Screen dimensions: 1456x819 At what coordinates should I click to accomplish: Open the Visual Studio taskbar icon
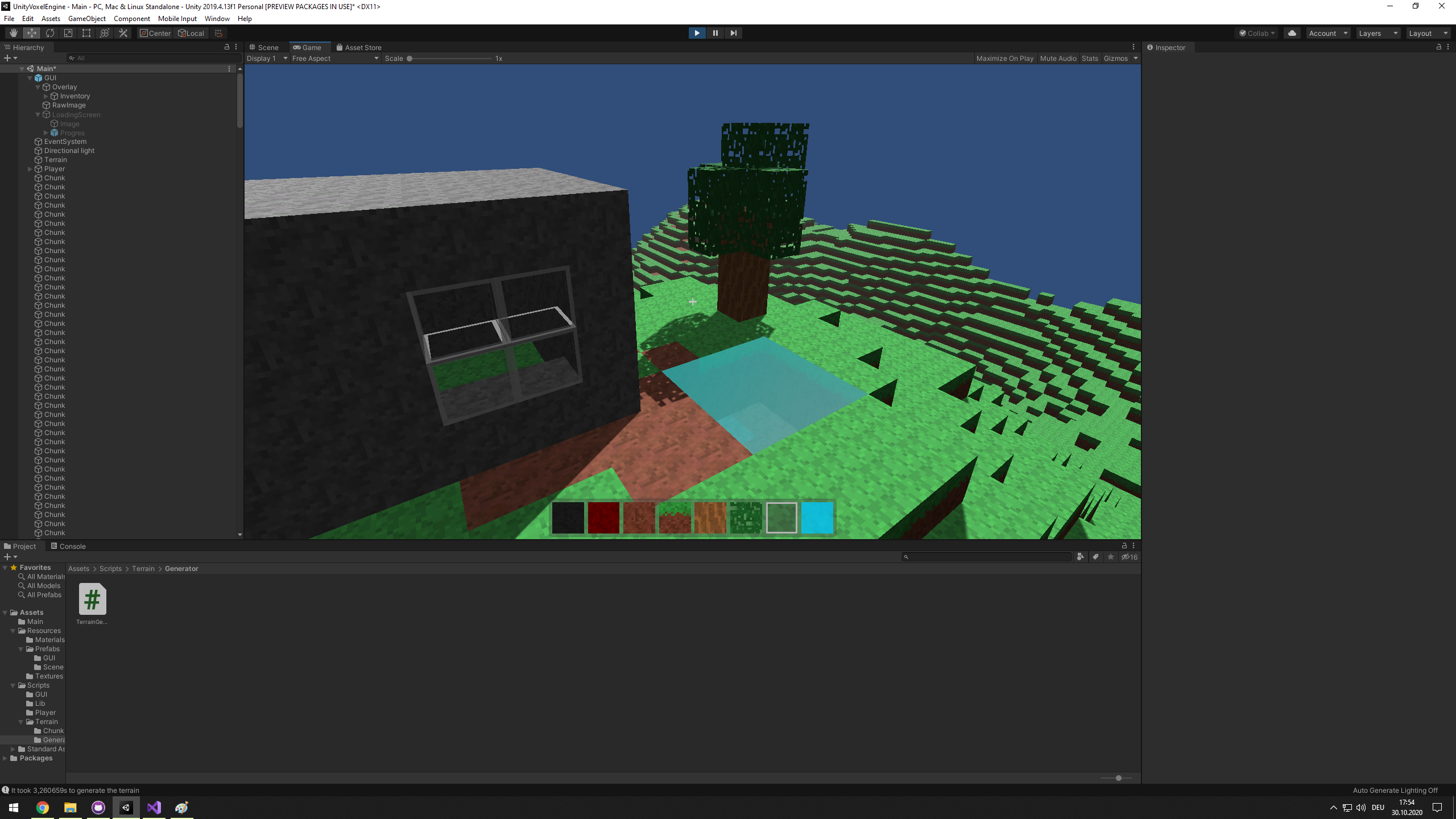click(154, 808)
